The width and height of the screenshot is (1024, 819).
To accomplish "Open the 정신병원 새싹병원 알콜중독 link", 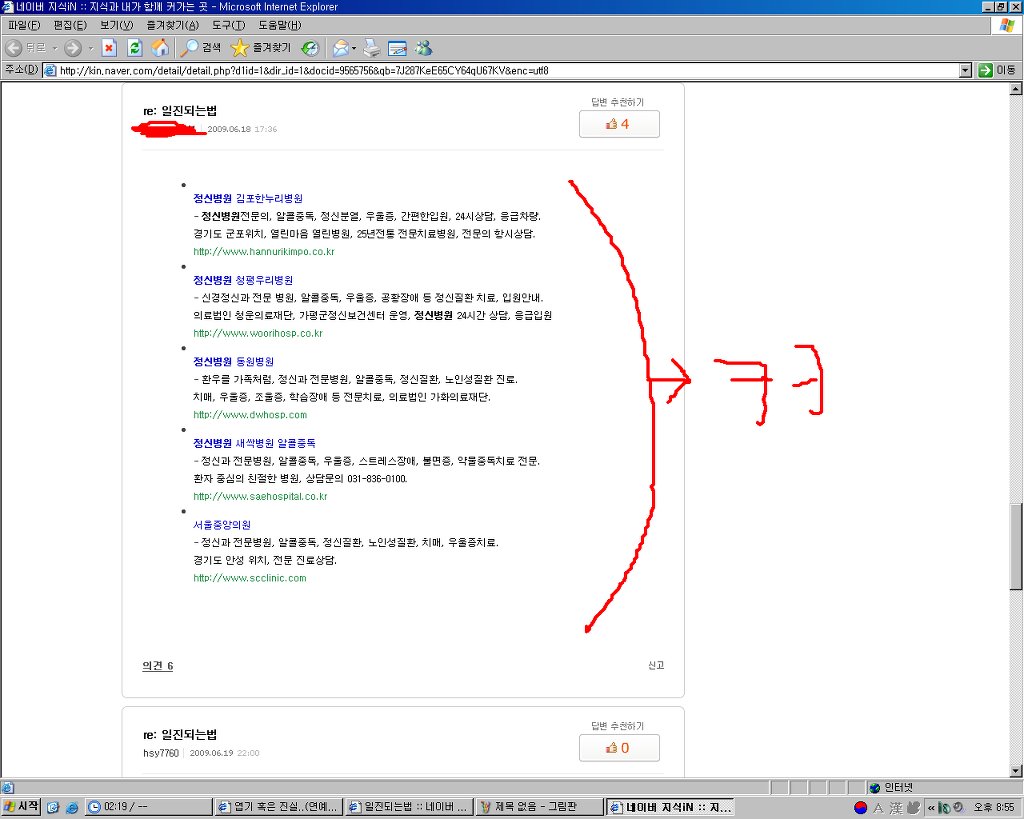I will click(254, 443).
